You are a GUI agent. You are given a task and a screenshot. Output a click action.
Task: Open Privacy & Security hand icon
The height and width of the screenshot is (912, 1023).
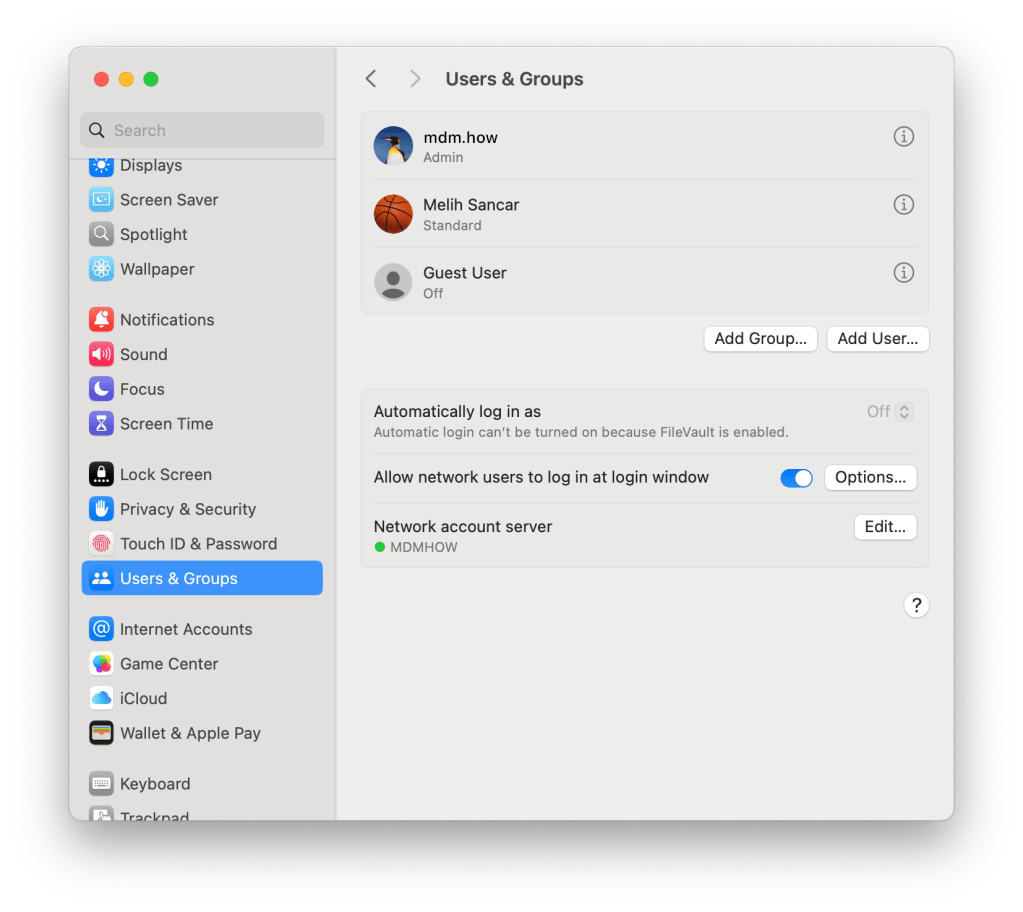[x=101, y=509]
